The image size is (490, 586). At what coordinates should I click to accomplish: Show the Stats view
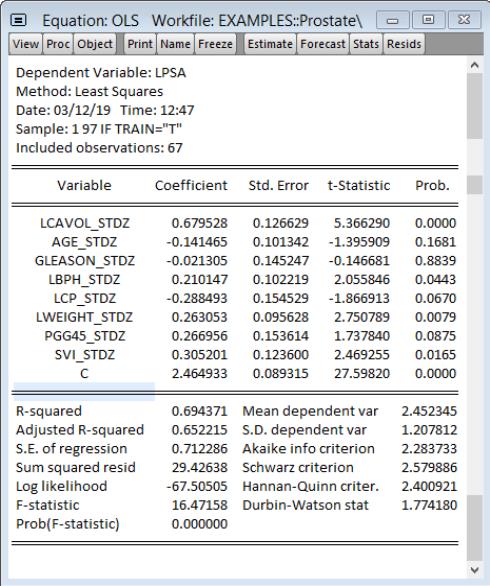366,44
